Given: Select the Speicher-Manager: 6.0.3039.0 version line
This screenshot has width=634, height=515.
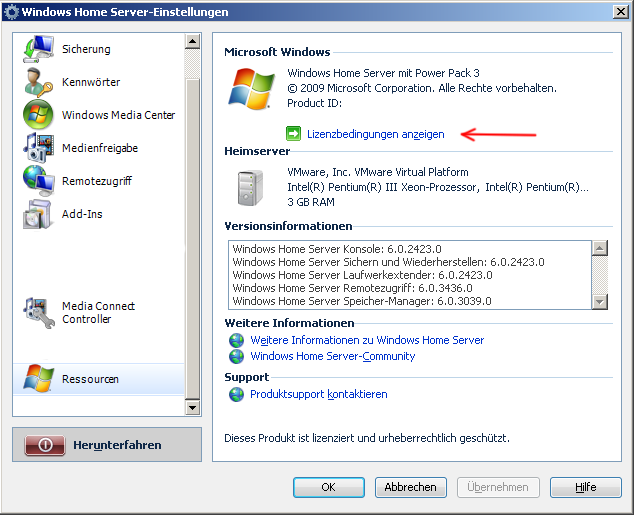Looking at the screenshot, I should [362, 301].
